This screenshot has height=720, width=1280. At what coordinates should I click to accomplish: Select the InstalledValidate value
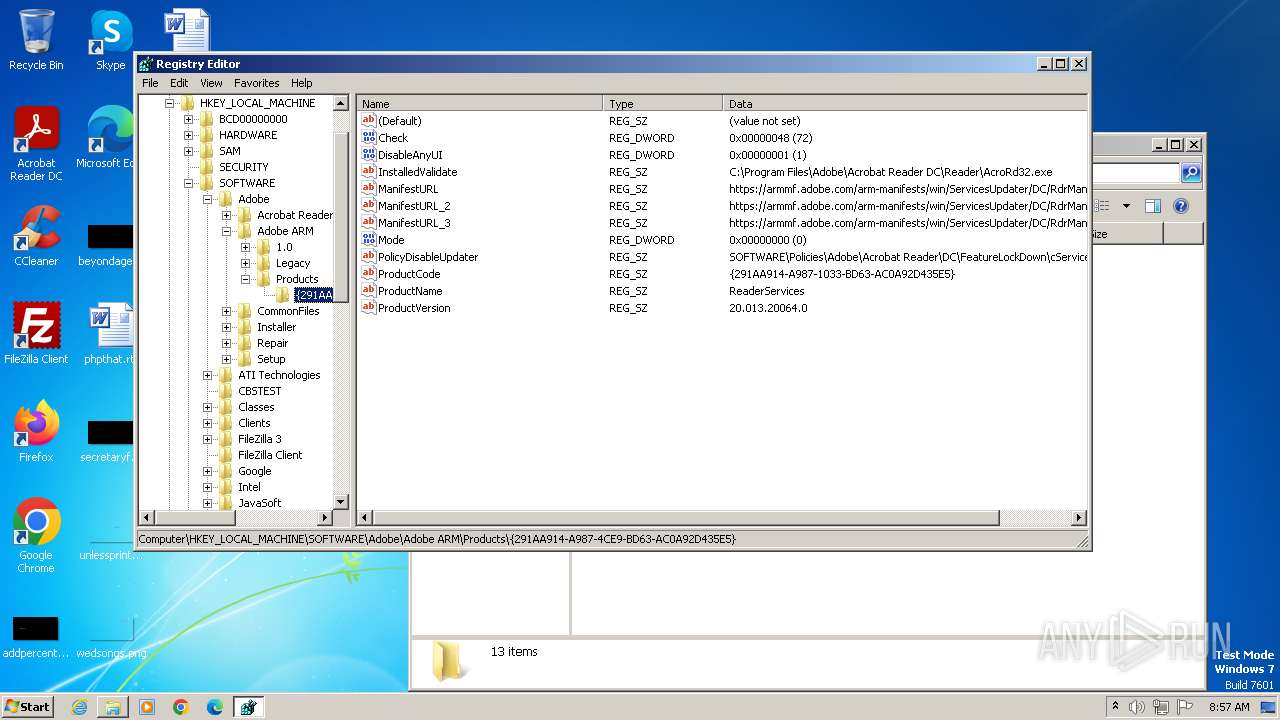click(x=417, y=172)
